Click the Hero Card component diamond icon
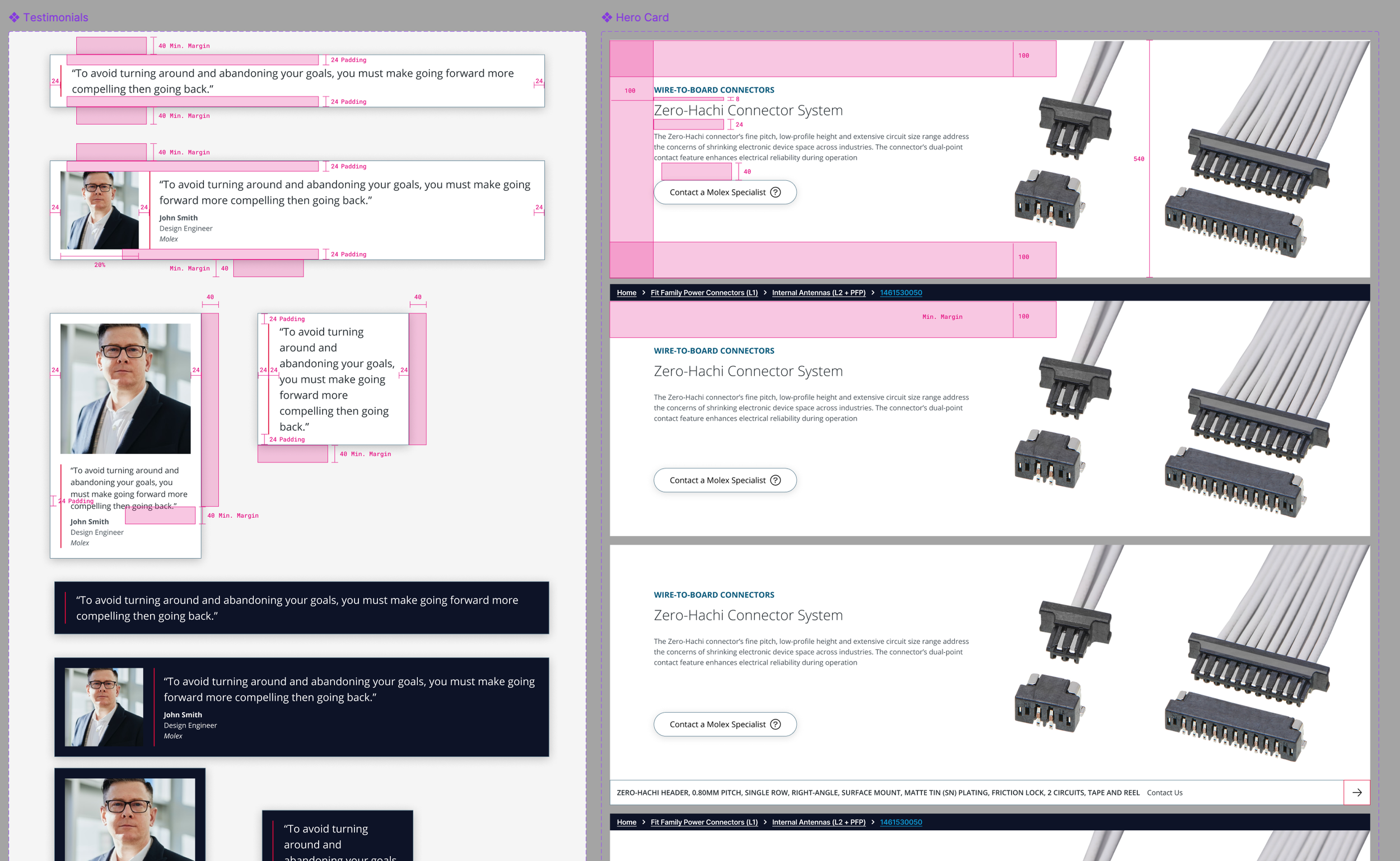 coord(606,18)
